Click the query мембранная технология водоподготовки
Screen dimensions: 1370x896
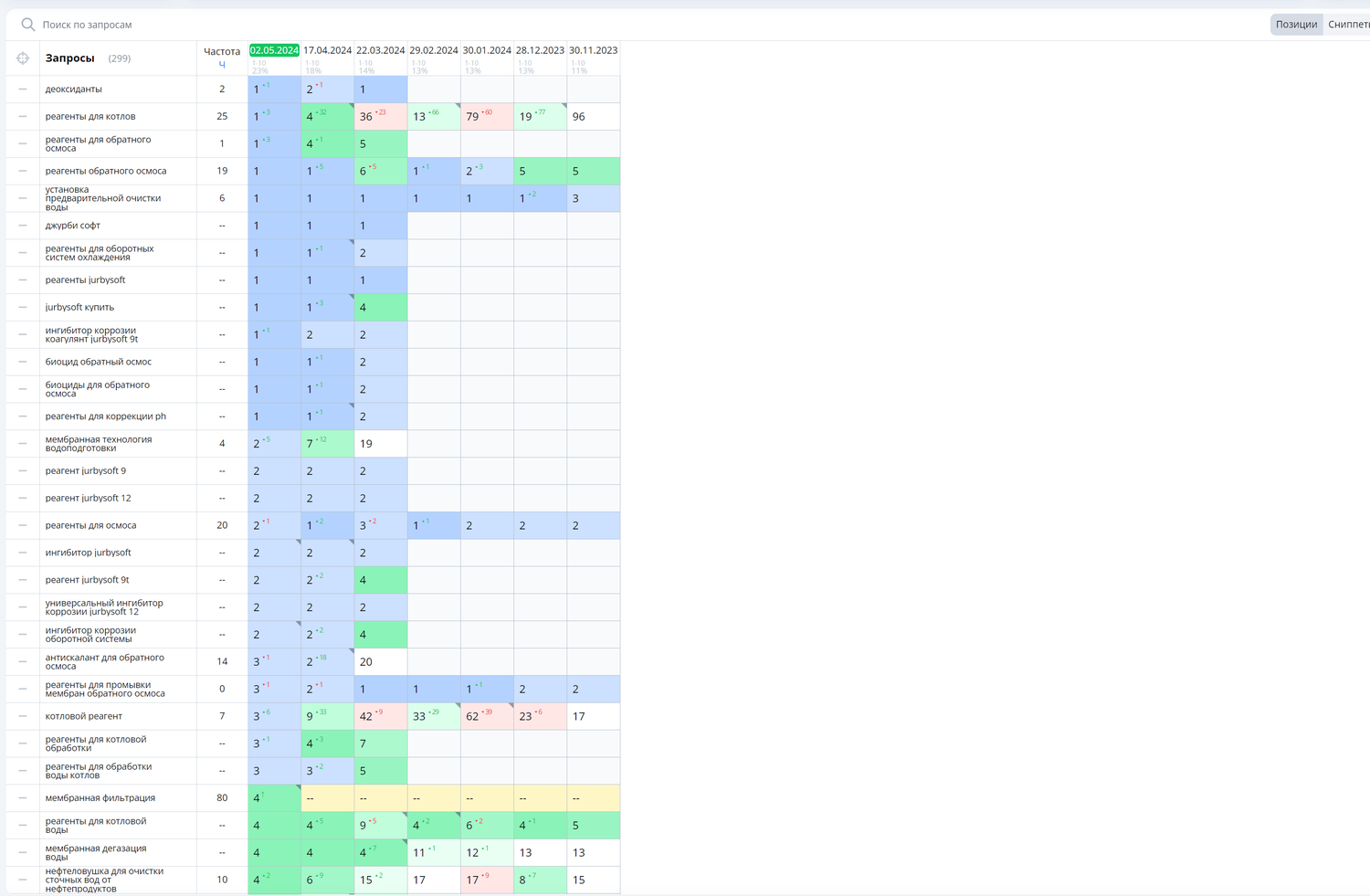coord(99,444)
